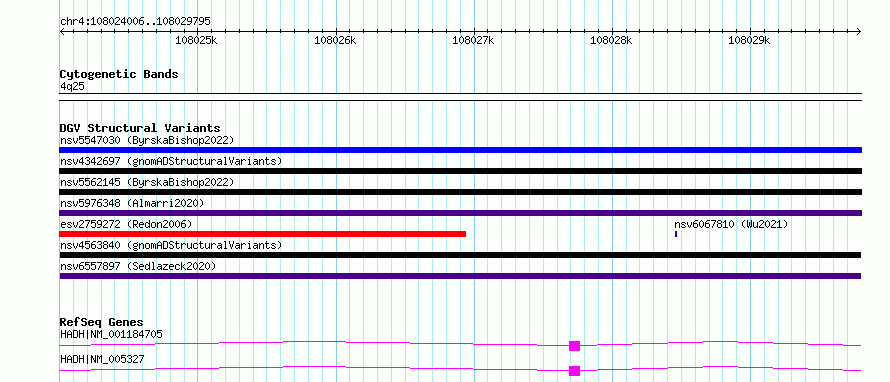The image size is (890, 382).
Task: Click the 108028k ruler position
Action: [611, 40]
